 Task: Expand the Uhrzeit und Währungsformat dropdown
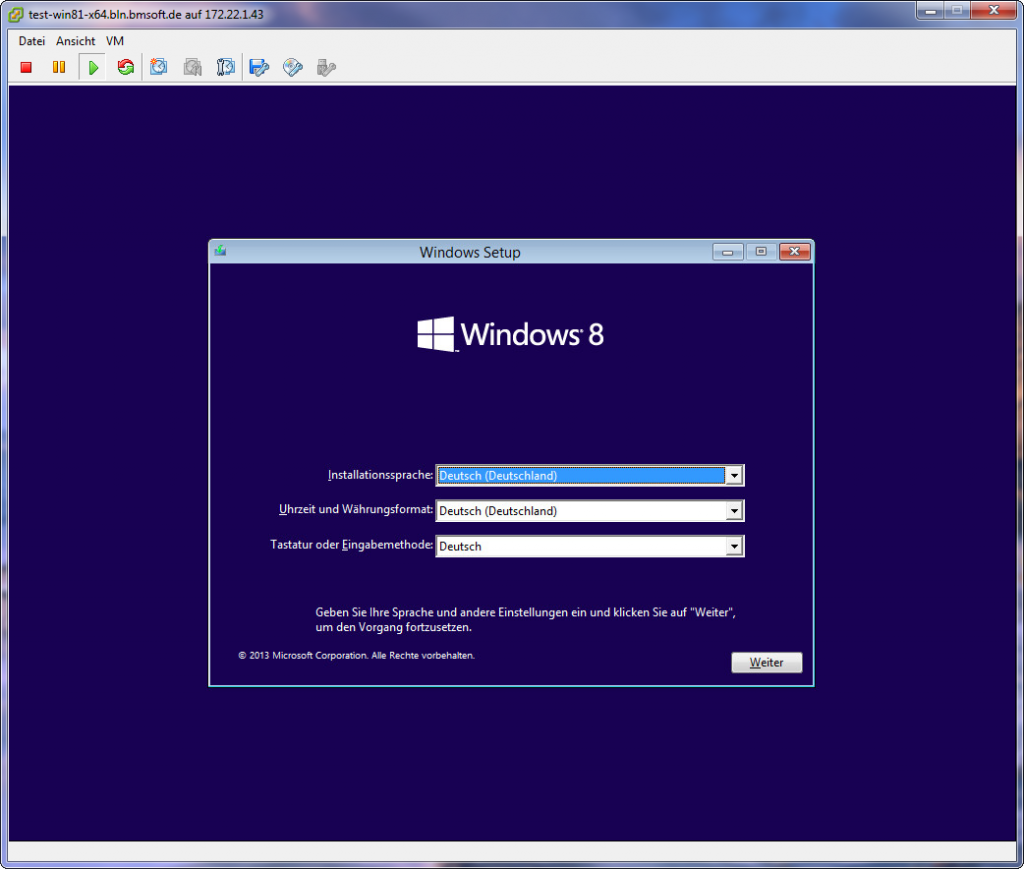(x=735, y=511)
